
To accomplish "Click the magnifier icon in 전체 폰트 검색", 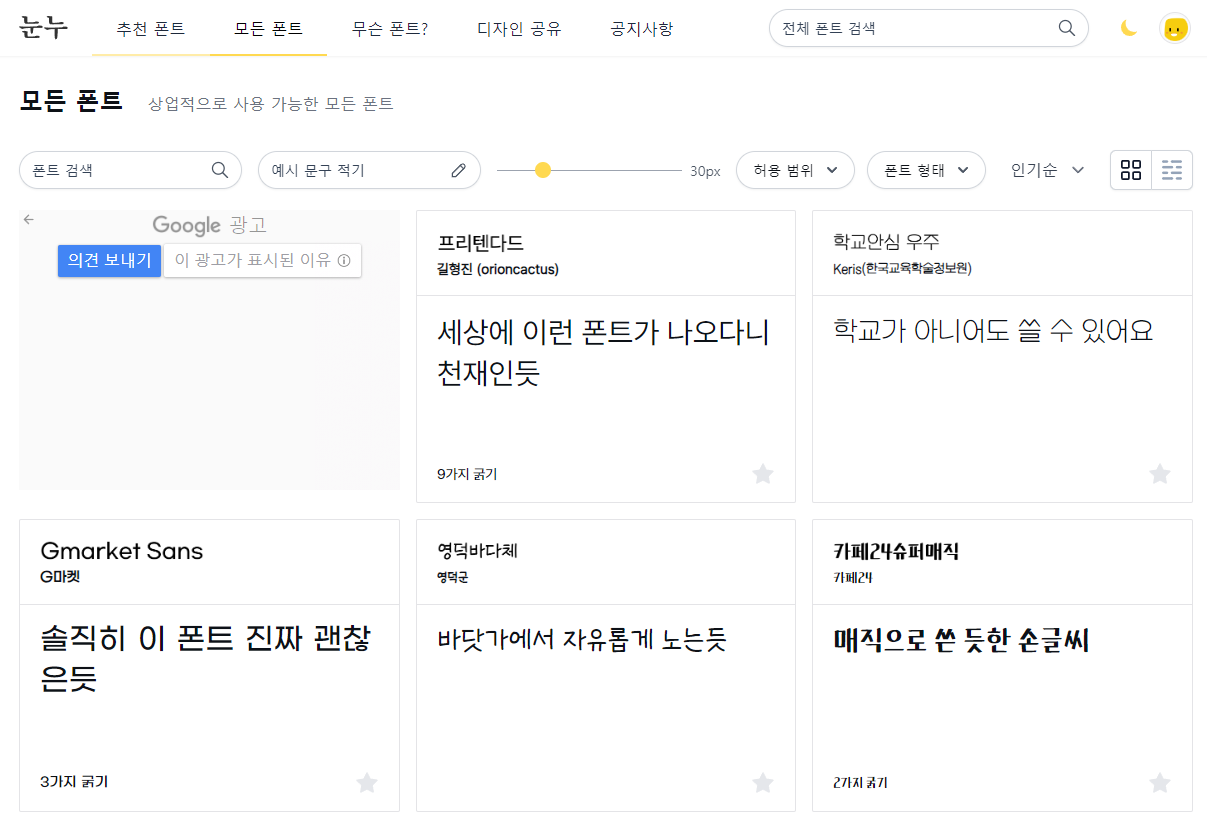I will pyautogui.click(x=1067, y=28).
